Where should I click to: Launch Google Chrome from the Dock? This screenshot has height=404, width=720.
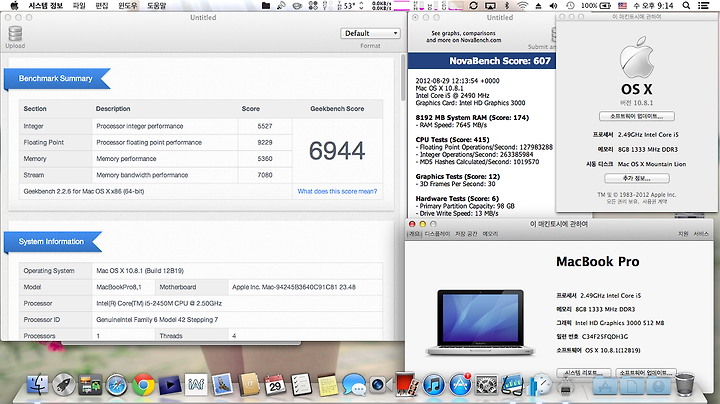[143, 385]
